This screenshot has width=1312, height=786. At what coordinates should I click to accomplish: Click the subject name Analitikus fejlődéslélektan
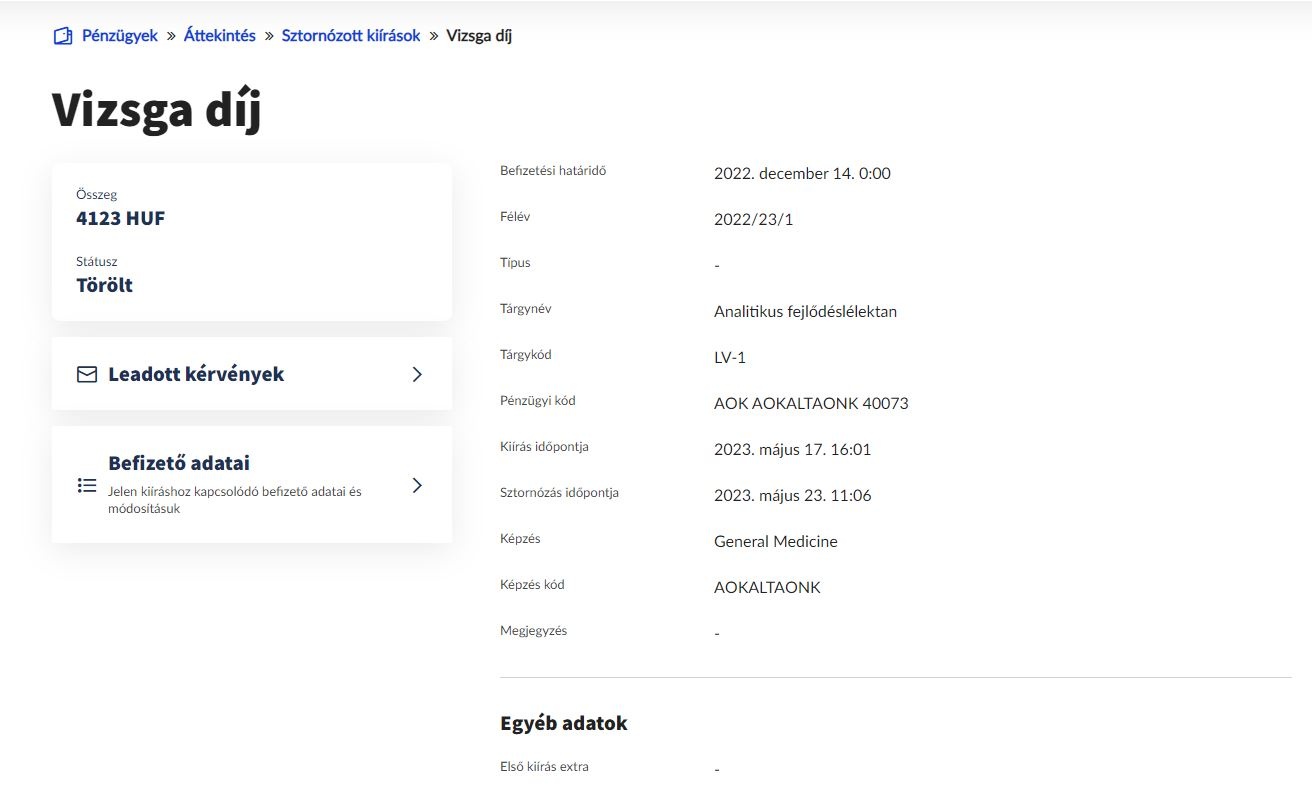point(805,312)
